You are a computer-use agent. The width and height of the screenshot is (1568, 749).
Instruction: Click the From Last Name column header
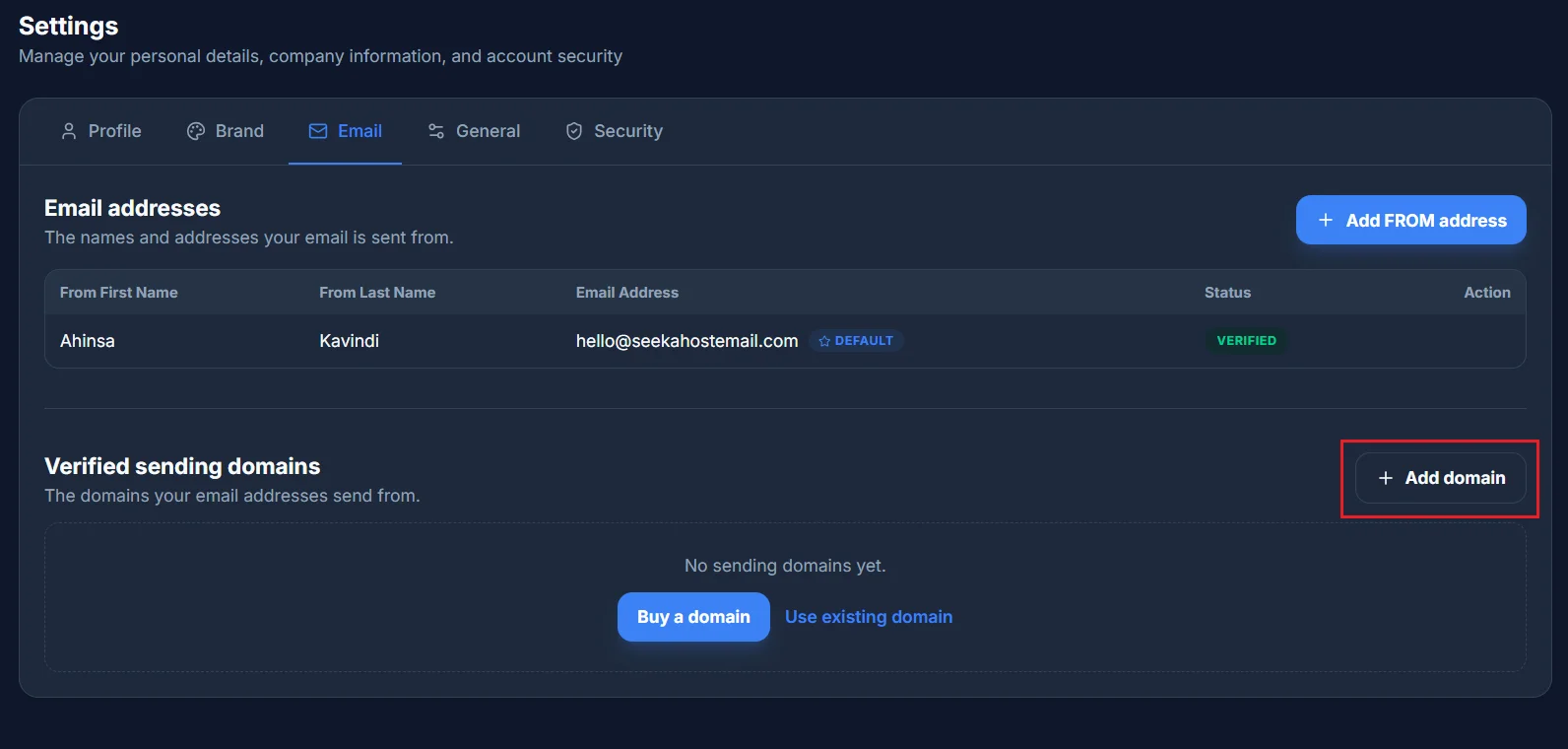[x=377, y=293]
